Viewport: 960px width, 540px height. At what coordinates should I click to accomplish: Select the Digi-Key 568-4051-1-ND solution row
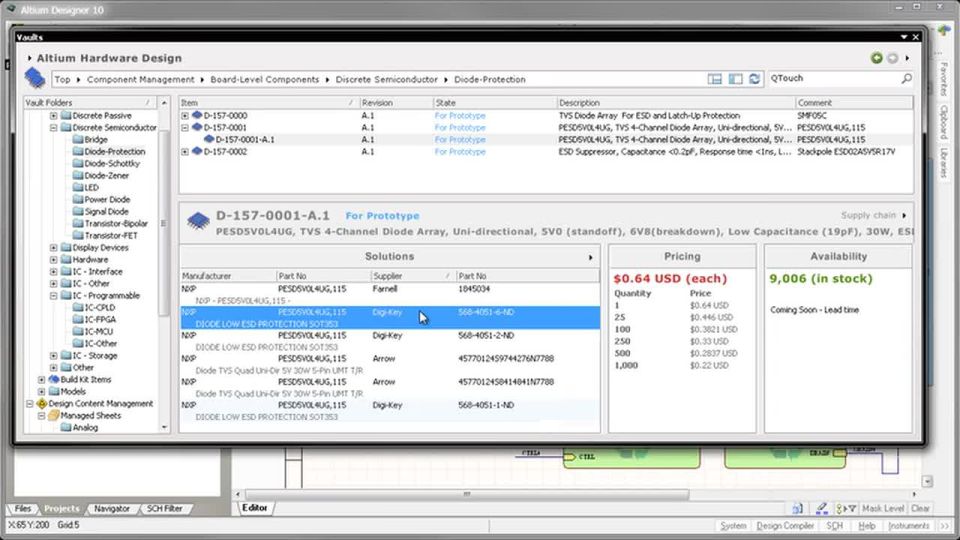[x=390, y=411]
